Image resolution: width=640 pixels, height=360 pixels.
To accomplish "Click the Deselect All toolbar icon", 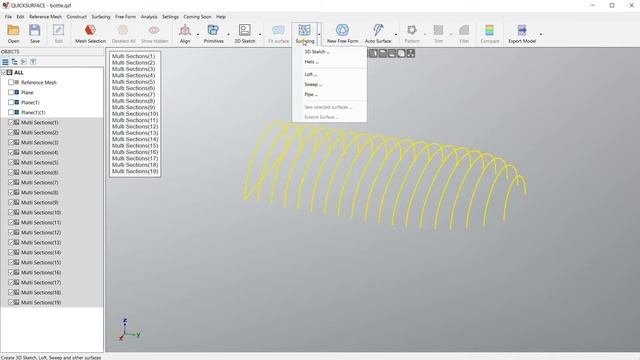I will tap(123, 30).
